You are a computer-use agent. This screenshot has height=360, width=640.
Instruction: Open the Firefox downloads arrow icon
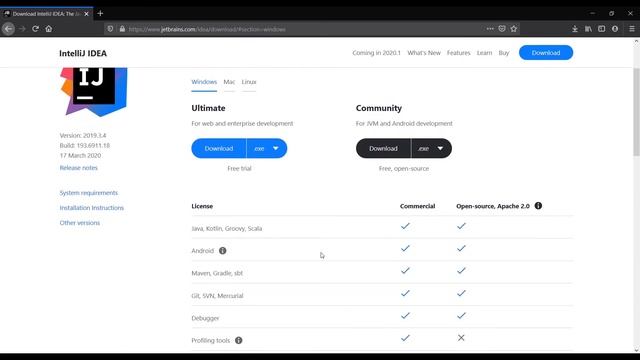(575, 29)
